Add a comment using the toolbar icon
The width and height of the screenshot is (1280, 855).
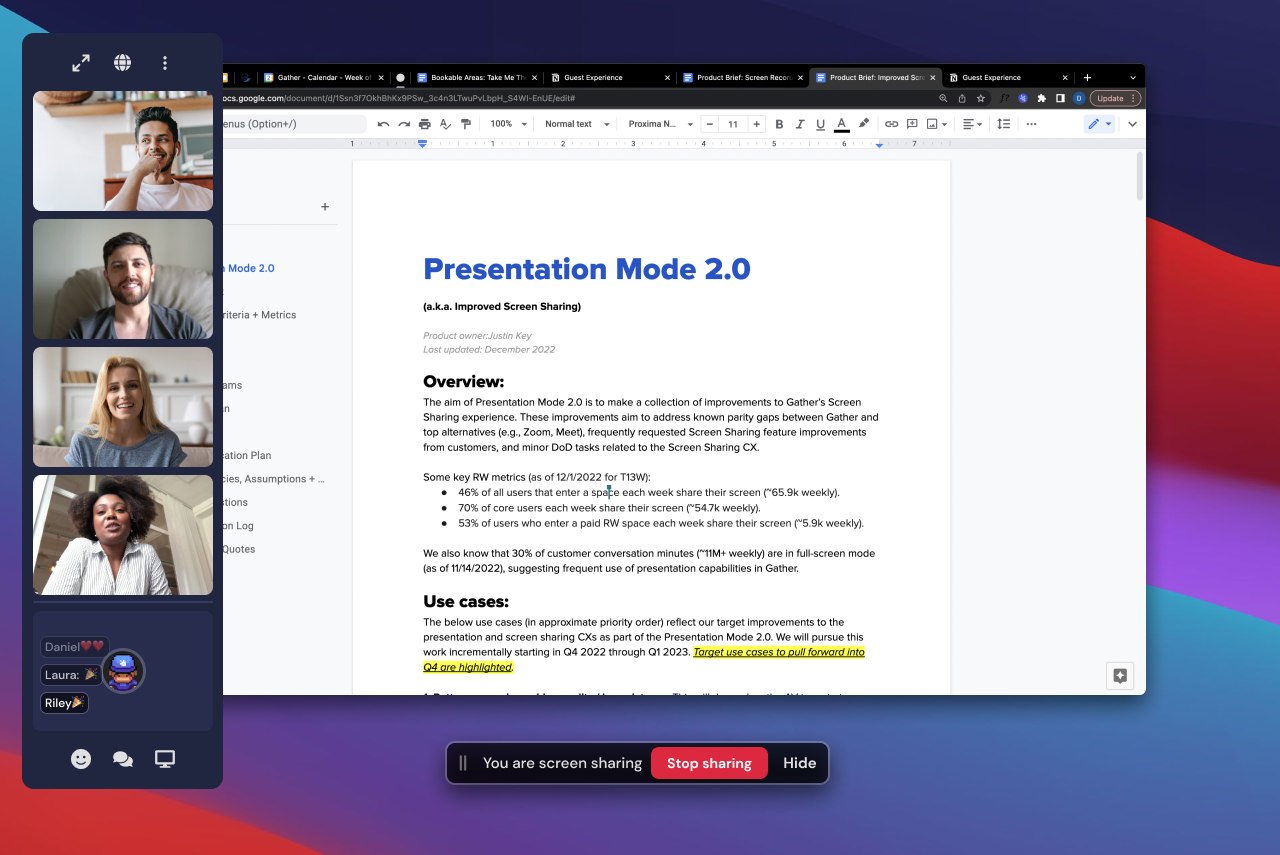912,123
